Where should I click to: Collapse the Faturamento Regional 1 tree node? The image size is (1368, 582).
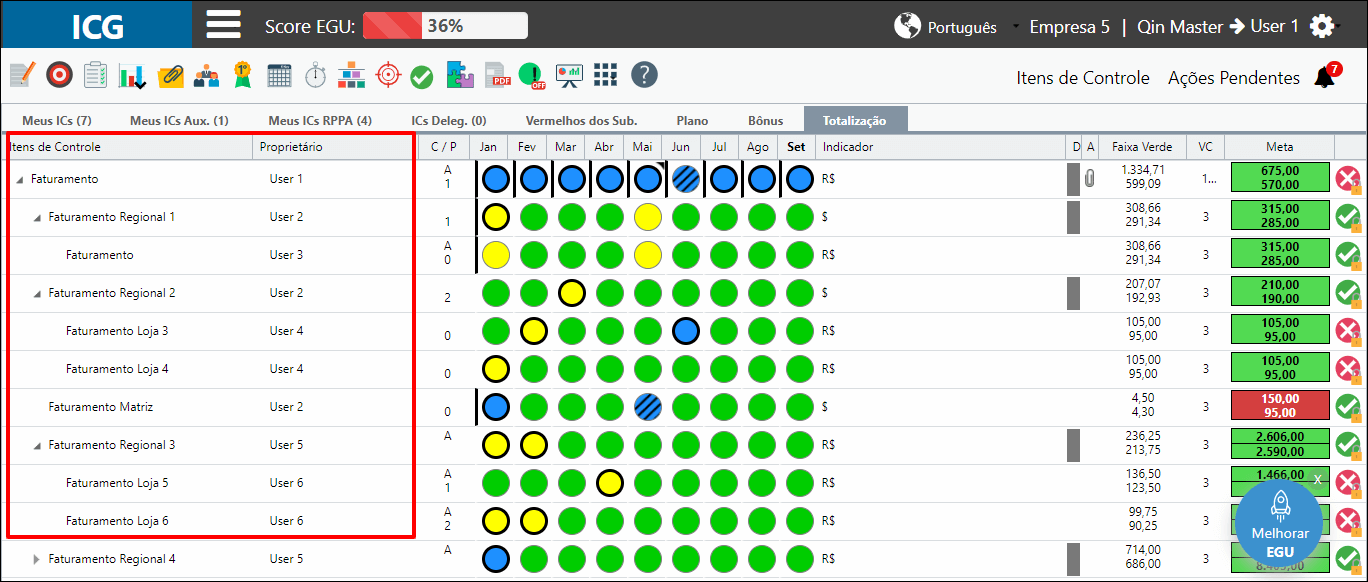click(38, 217)
